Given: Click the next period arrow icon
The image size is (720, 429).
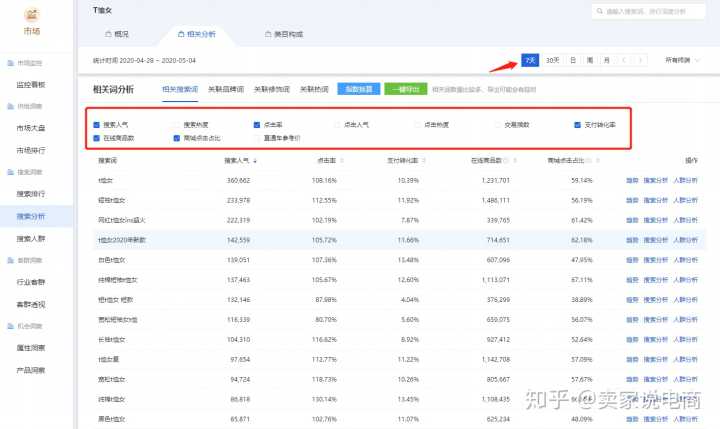Looking at the screenshot, I should pyautogui.click(x=640, y=60).
